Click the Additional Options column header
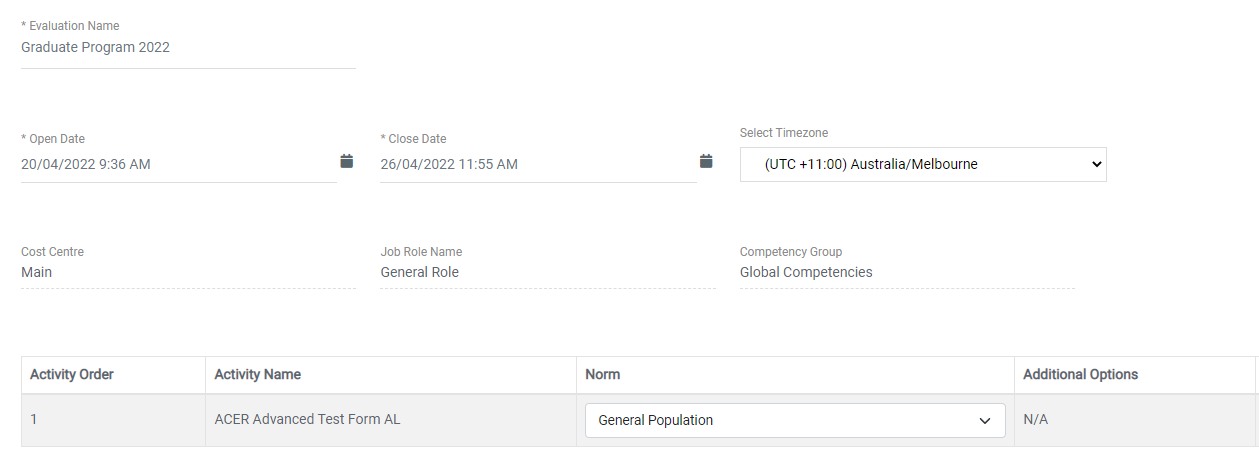Screen dimensions: 1259x453 point(1081,374)
